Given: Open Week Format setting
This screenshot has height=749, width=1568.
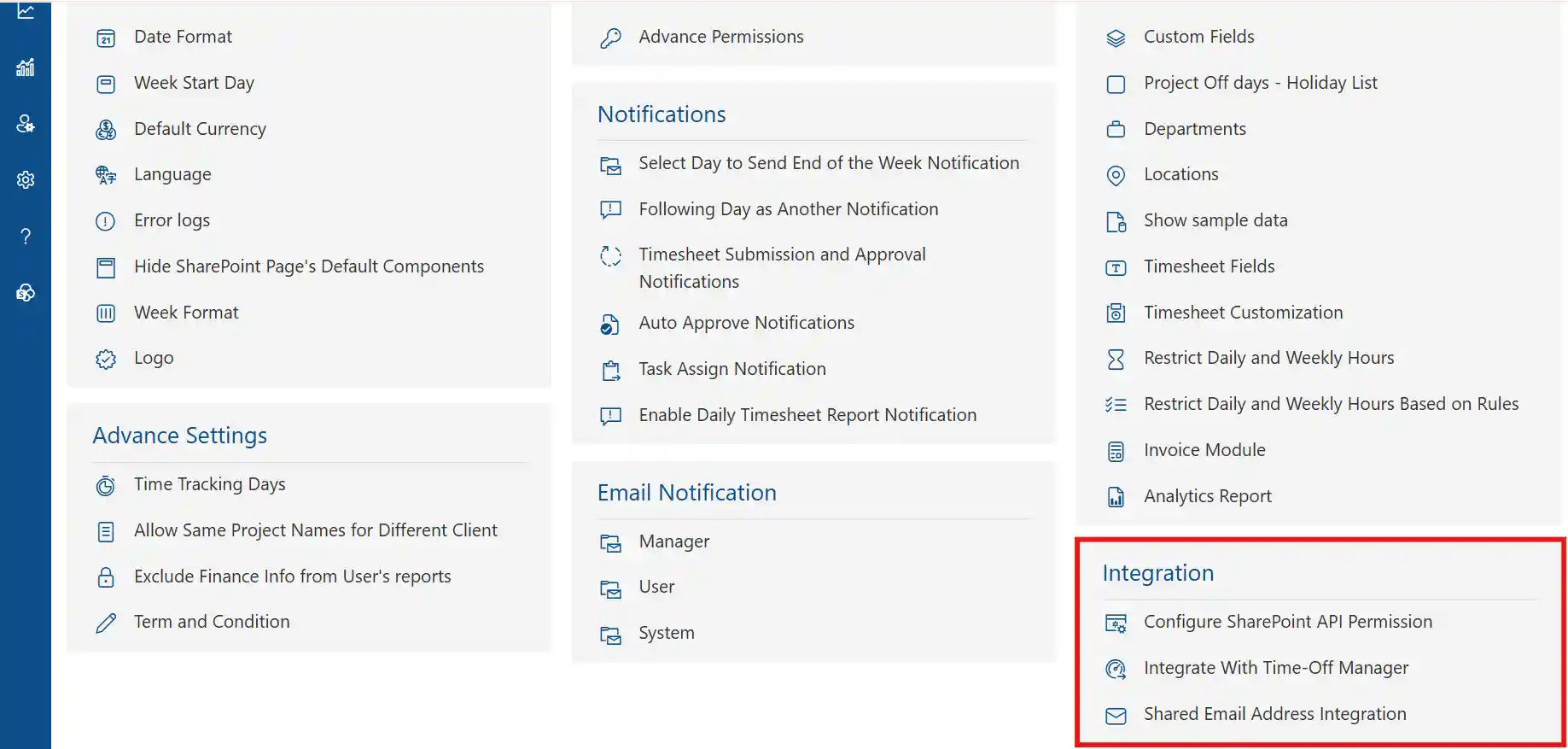Looking at the screenshot, I should tap(186, 313).
